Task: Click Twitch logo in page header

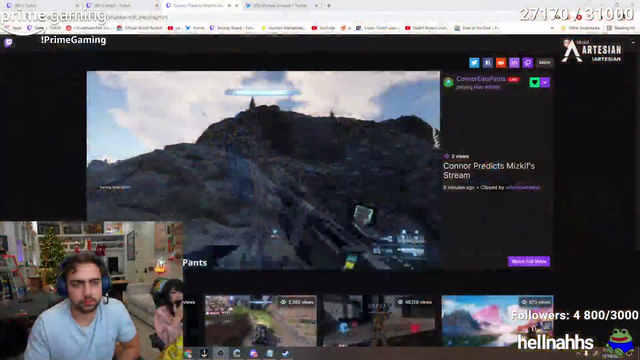Action: pos(9,42)
